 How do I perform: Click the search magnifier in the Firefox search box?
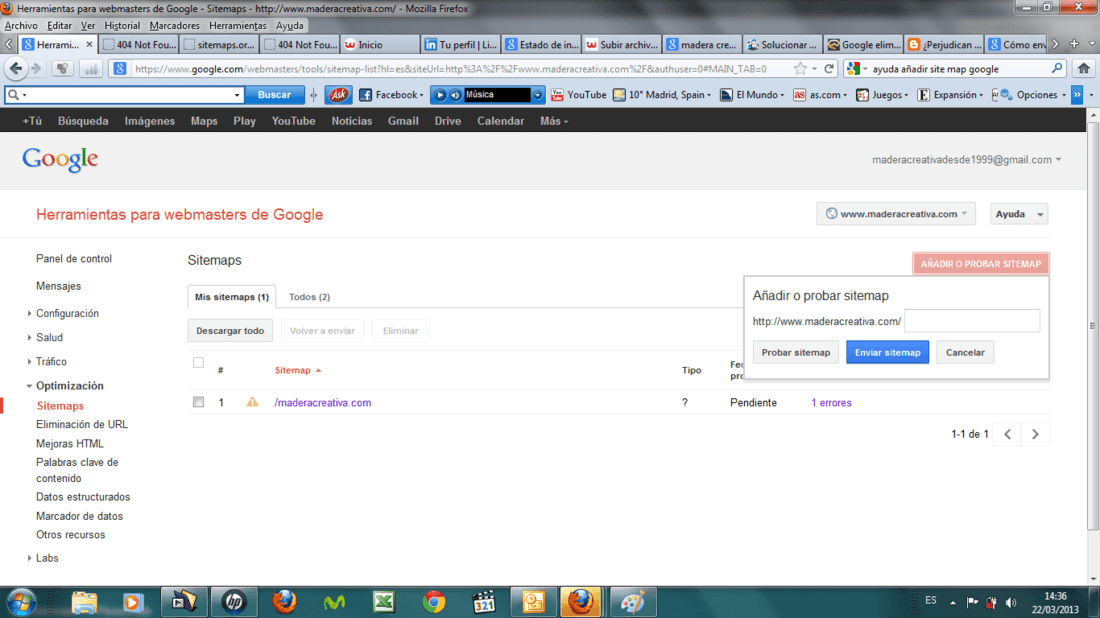tap(1057, 69)
